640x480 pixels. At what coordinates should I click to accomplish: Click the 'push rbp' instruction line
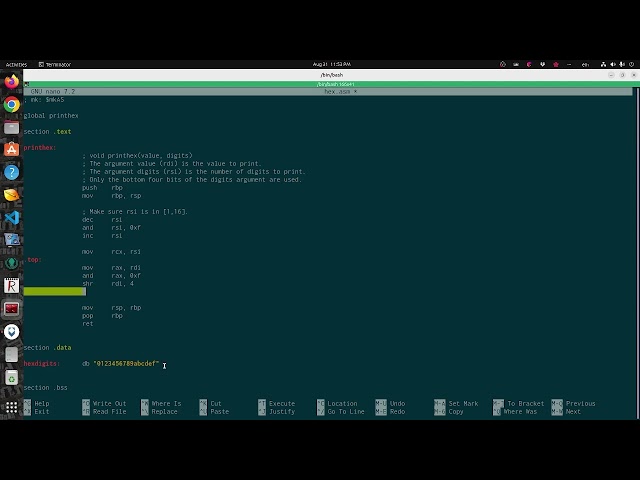click(102, 187)
